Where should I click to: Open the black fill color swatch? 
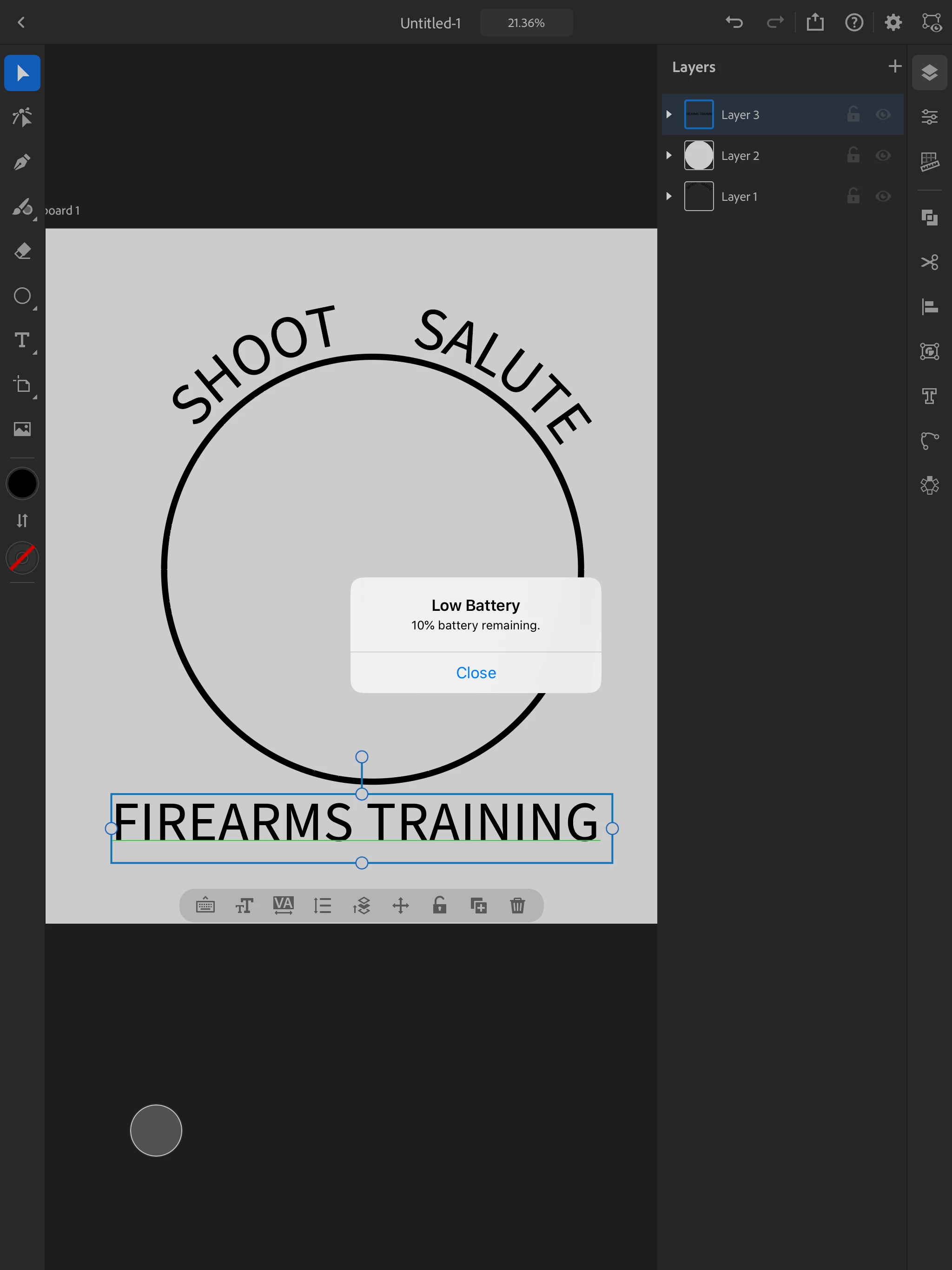(22, 483)
